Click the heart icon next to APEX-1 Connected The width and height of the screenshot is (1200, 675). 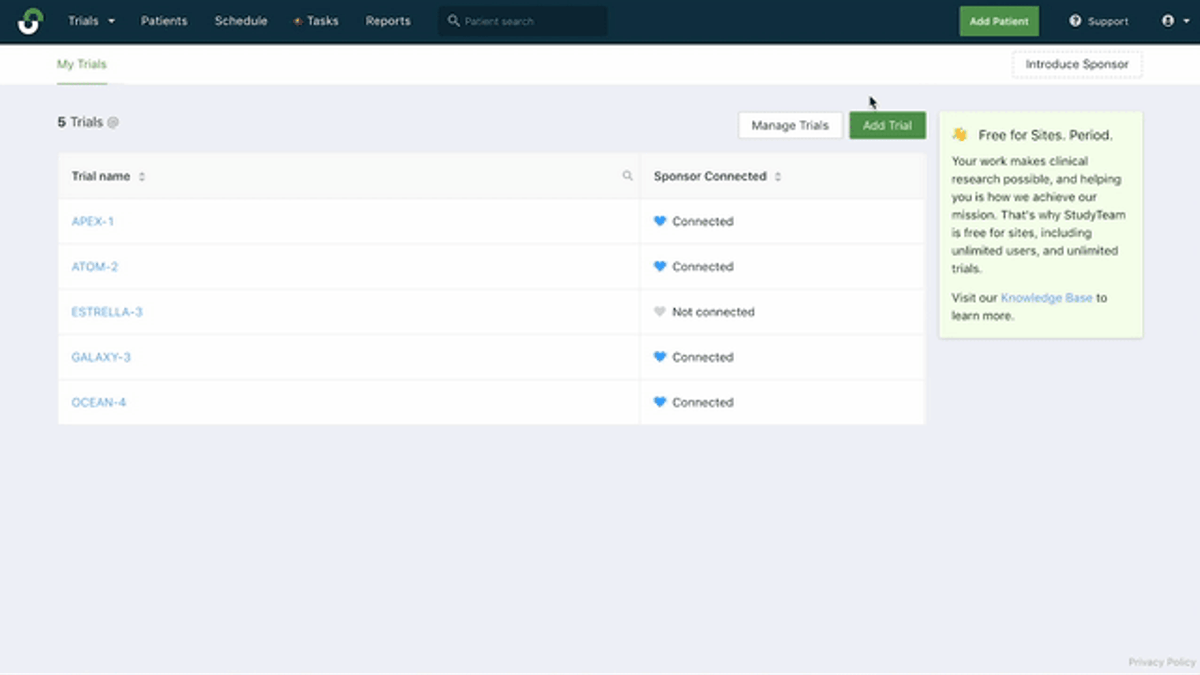[x=659, y=221]
